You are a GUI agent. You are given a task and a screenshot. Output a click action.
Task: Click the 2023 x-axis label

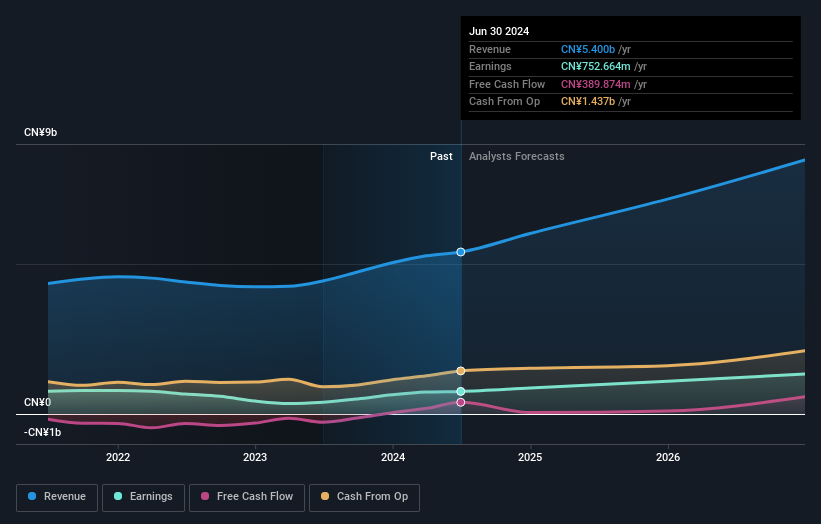255,458
